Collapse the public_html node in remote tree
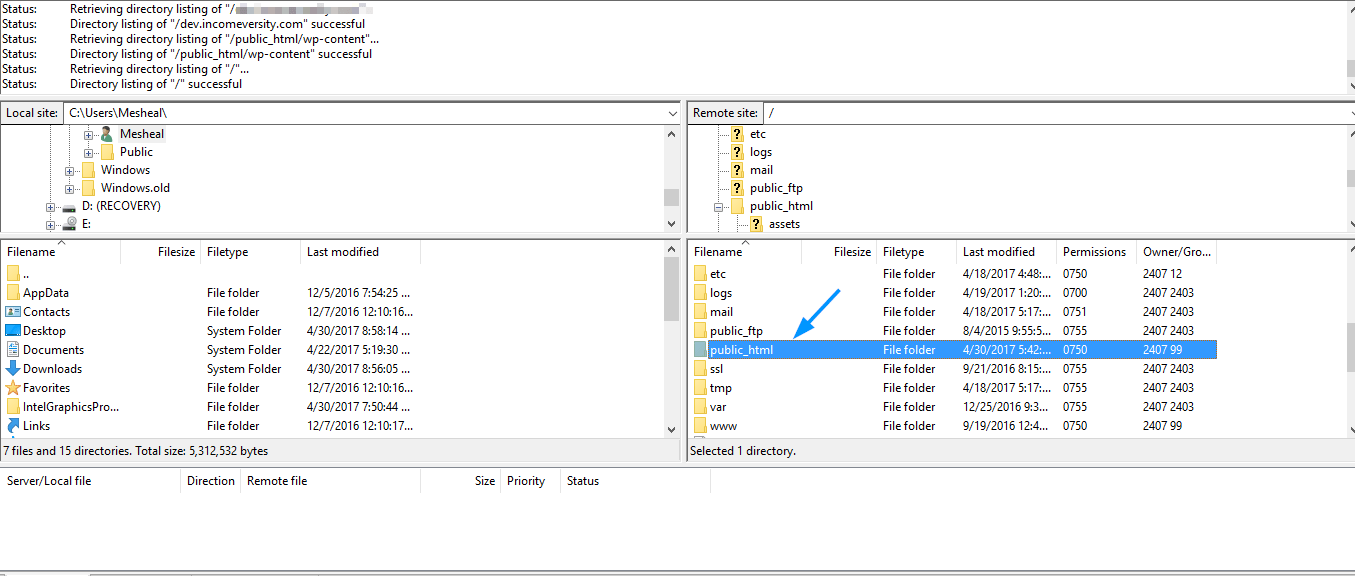 718,207
